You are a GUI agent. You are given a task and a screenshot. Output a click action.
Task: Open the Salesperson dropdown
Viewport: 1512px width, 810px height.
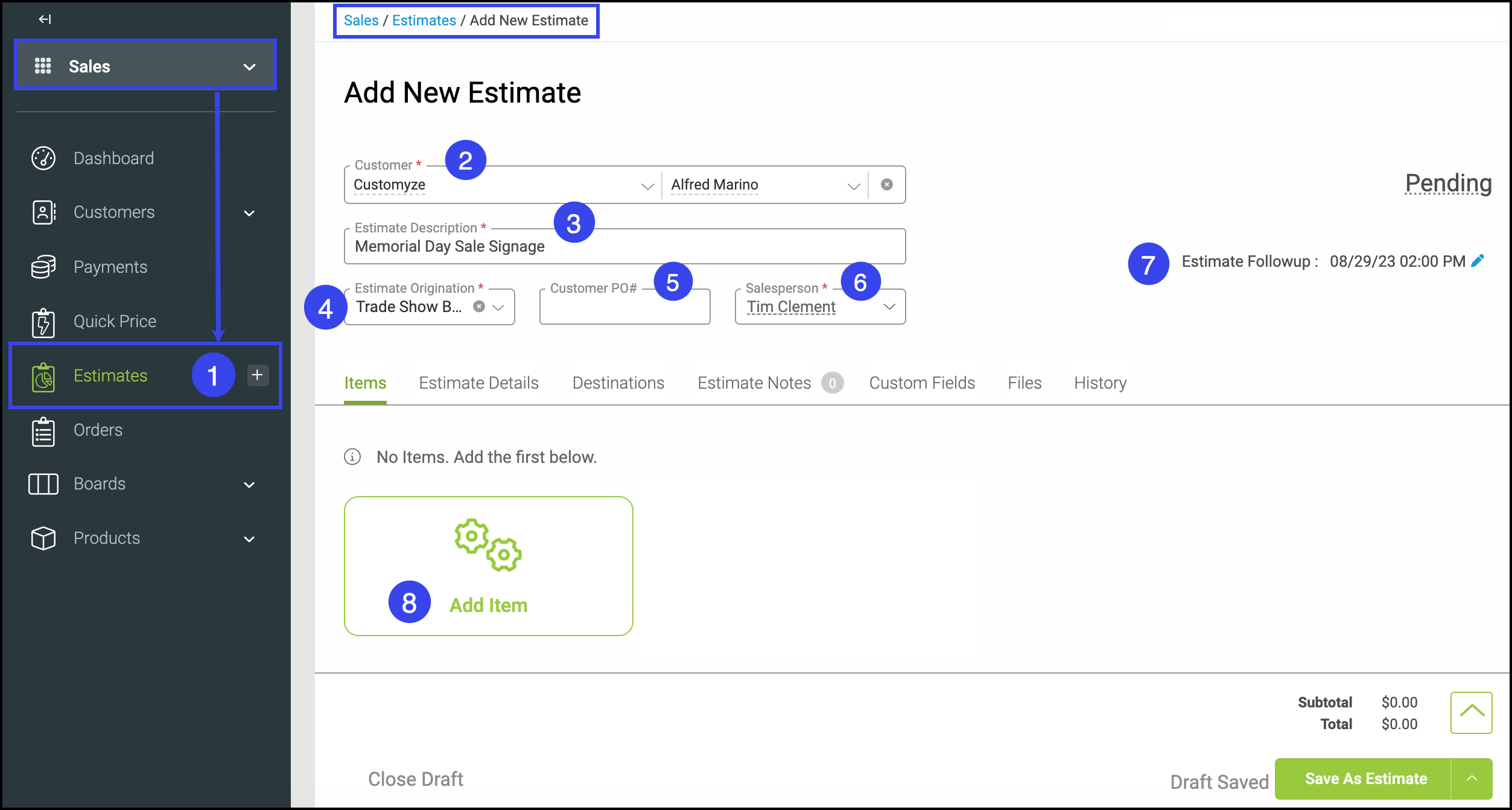coord(889,307)
